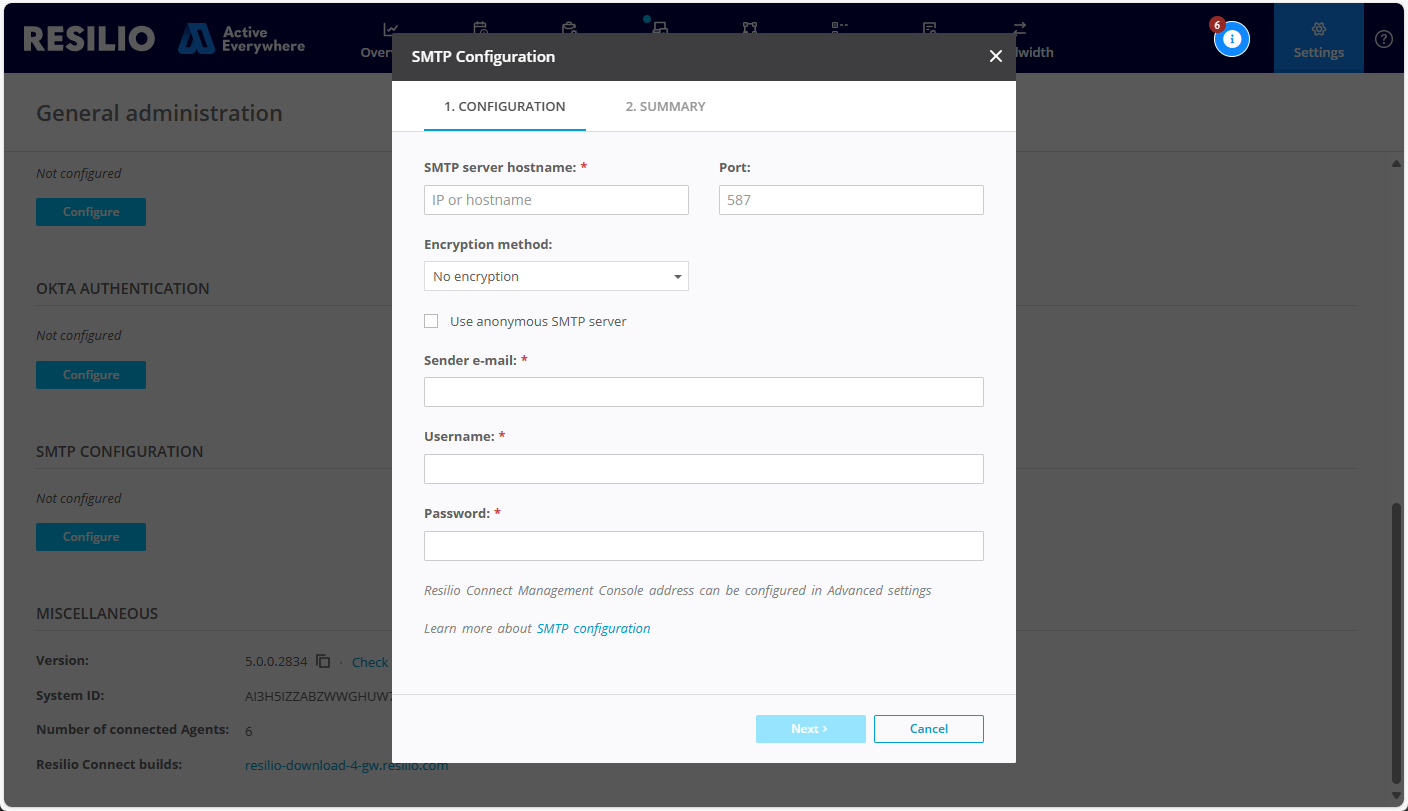Open the Encryption method dropdown
Viewport: 1408px width, 811px height.
tap(556, 276)
